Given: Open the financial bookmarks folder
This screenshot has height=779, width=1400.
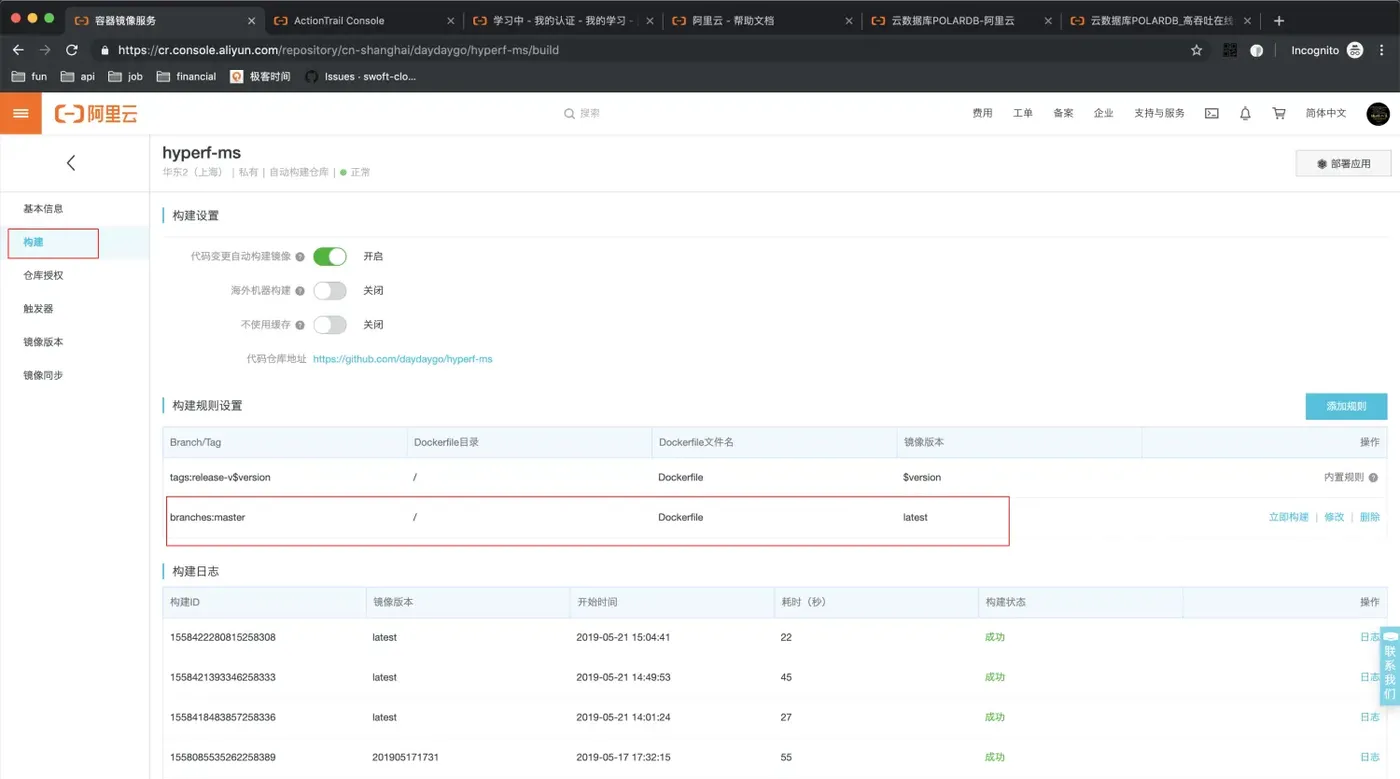Looking at the screenshot, I should (x=186, y=77).
